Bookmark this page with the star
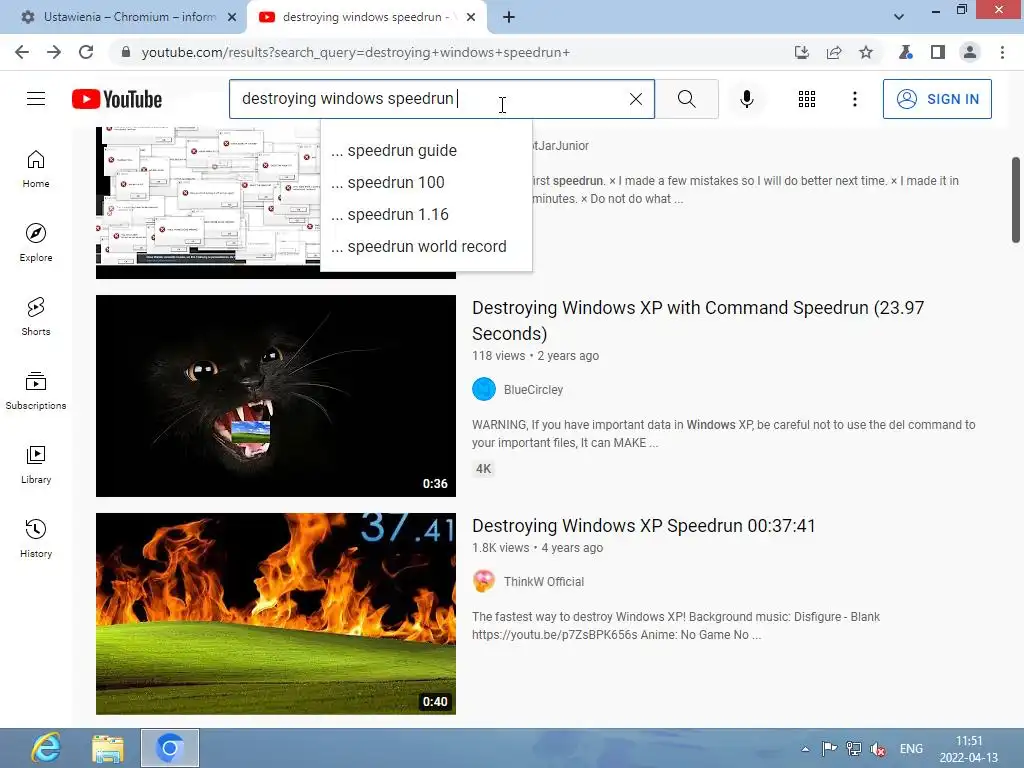Viewport: 1024px width, 768px height. [866, 52]
